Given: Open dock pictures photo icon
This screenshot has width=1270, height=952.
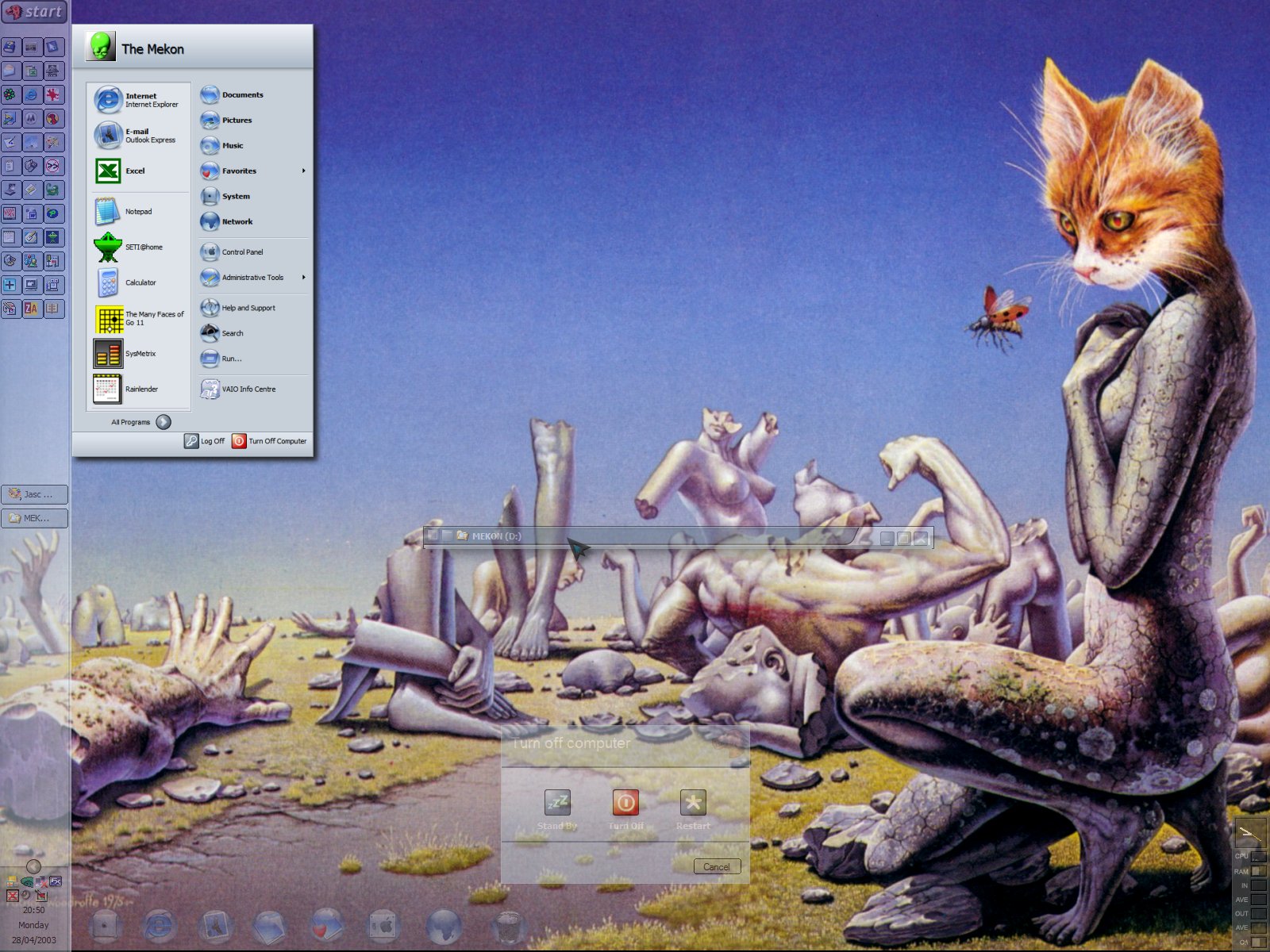Looking at the screenshot, I should (215, 926).
